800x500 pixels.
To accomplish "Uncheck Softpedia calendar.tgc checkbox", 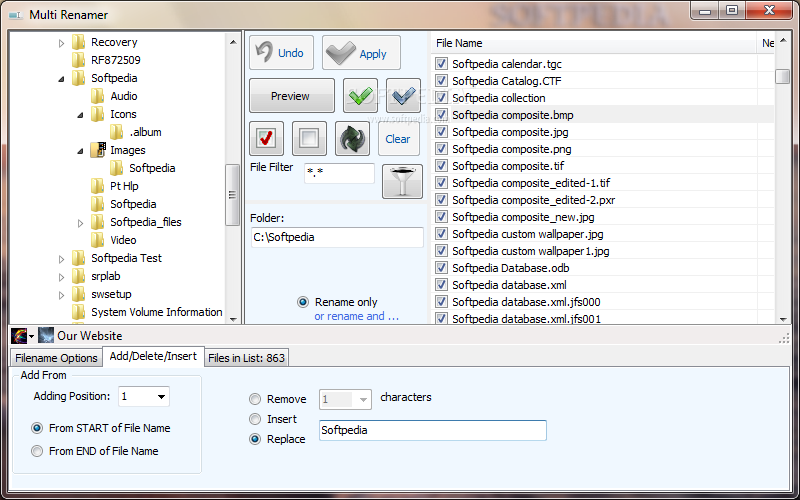I will click(441, 64).
